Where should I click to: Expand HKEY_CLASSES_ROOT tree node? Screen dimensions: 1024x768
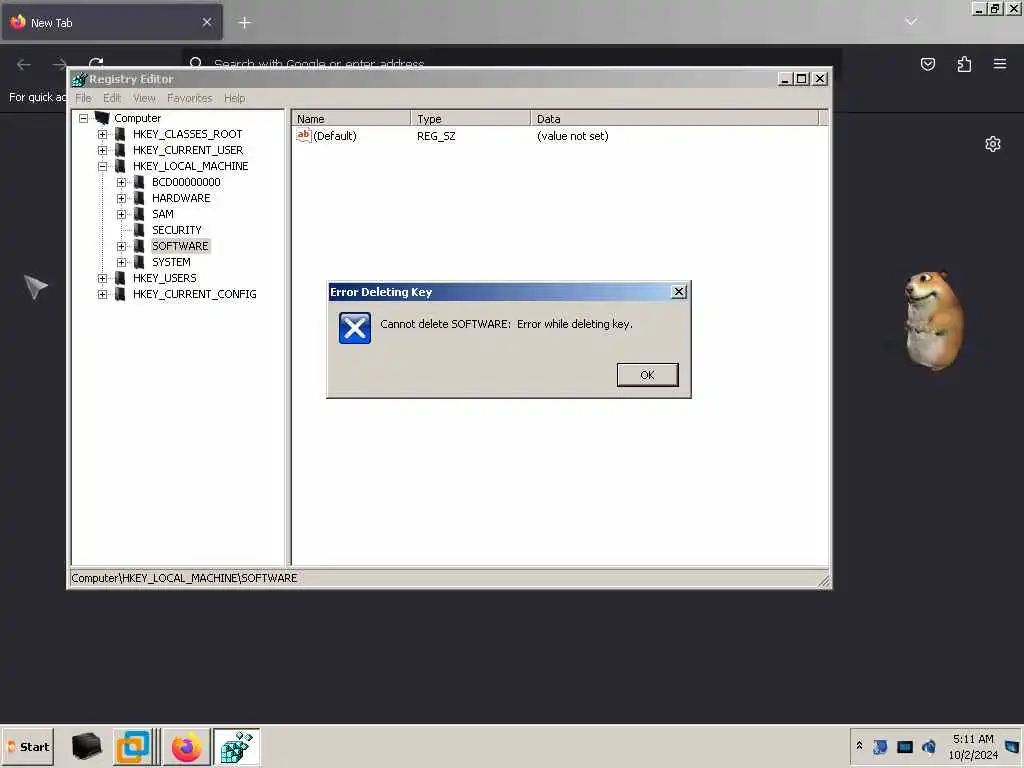click(103, 135)
